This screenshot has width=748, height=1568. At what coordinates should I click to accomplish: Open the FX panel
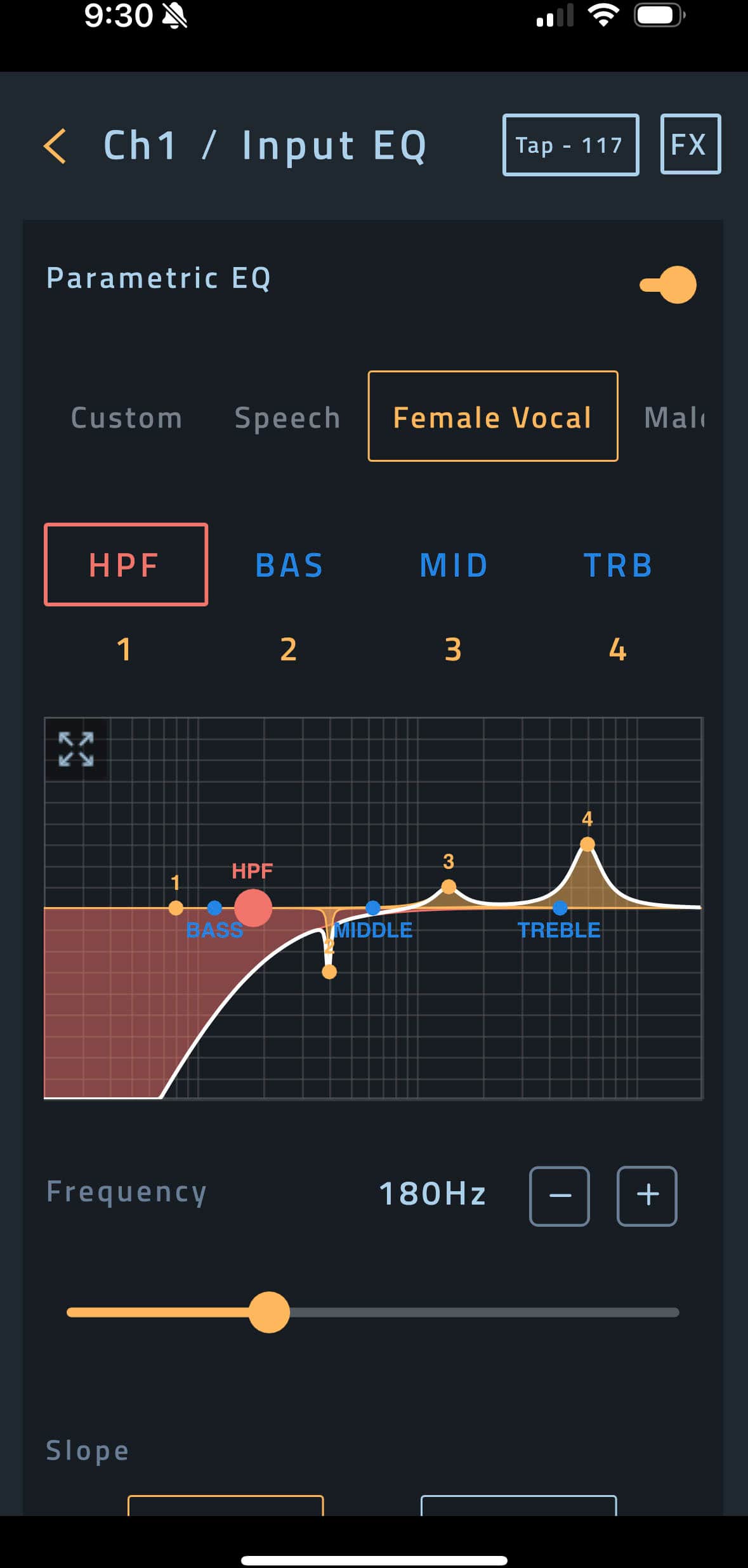(691, 145)
